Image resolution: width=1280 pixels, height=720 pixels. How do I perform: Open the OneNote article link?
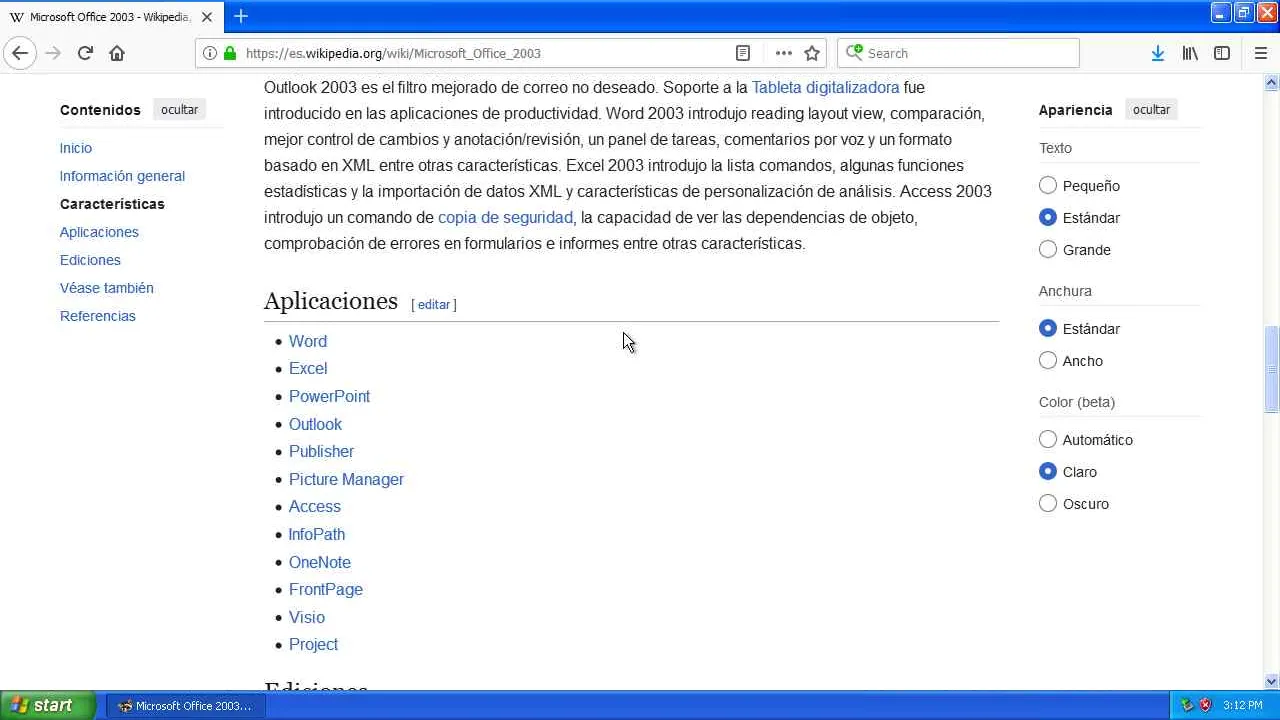[x=320, y=562]
